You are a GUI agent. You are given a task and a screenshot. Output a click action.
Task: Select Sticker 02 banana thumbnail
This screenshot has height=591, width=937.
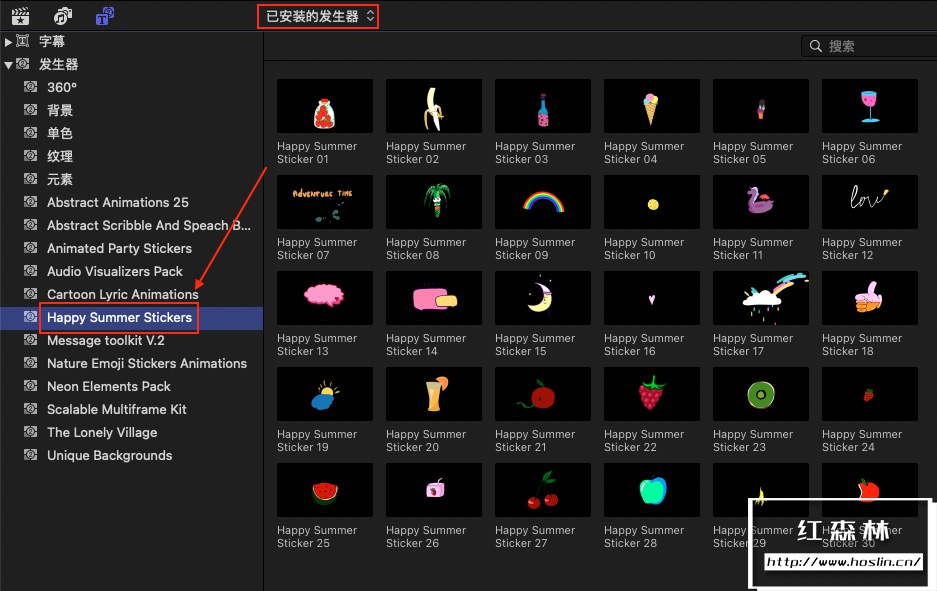pyautogui.click(x=434, y=106)
